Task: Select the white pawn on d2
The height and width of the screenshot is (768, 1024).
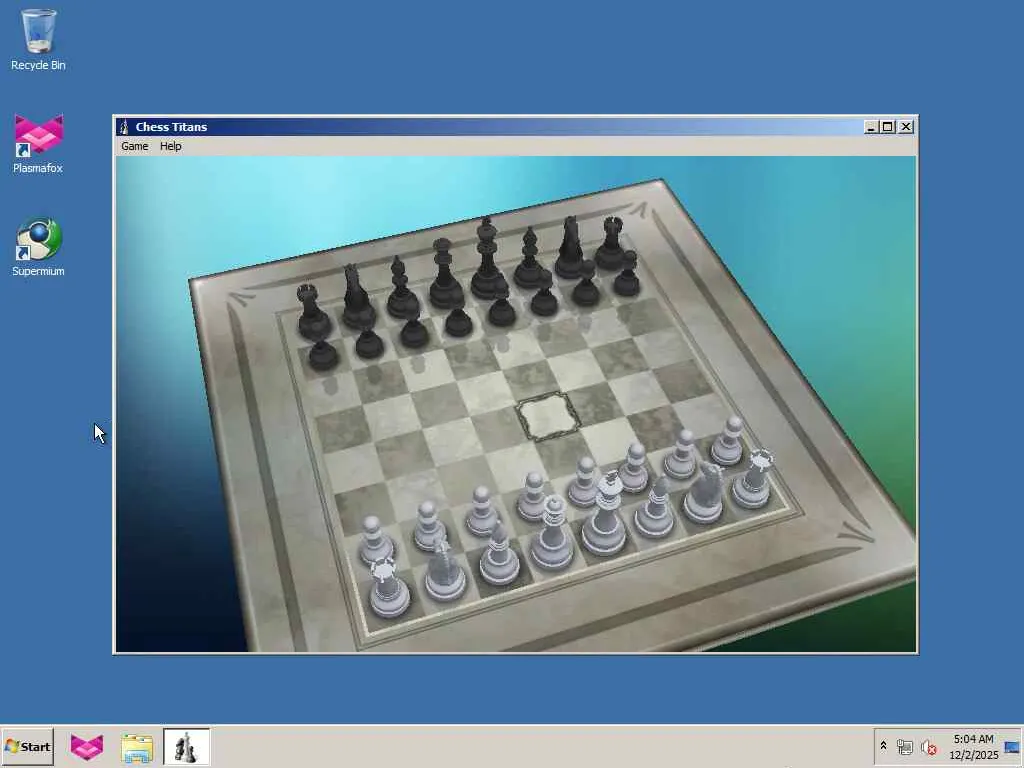Action: point(534,498)
